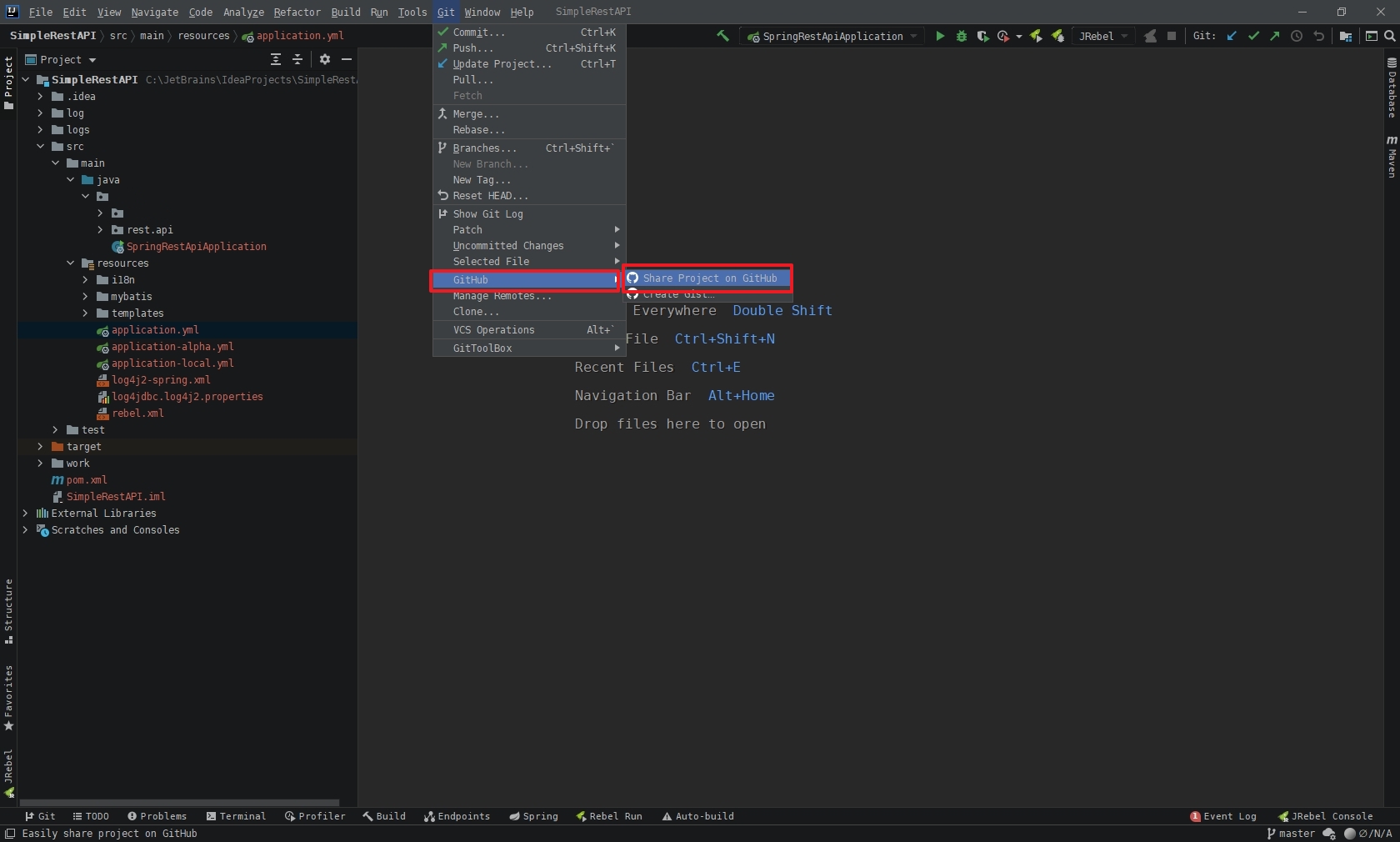Open SpringRestApiApplication run configuration dropdown

point(832,36)
